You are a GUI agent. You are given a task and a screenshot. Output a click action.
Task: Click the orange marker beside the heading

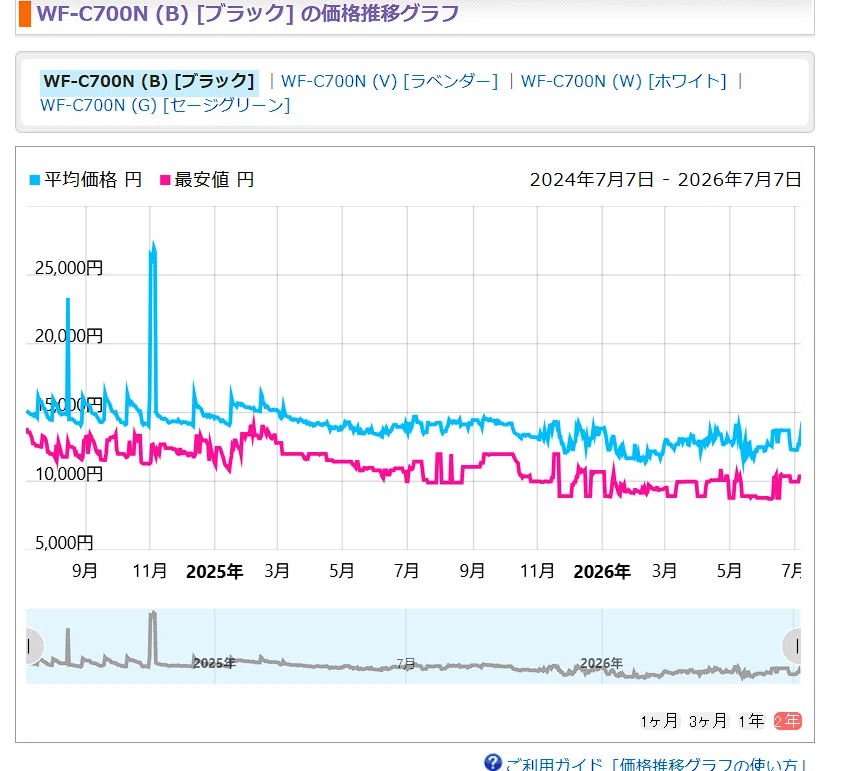pos(25,13)
